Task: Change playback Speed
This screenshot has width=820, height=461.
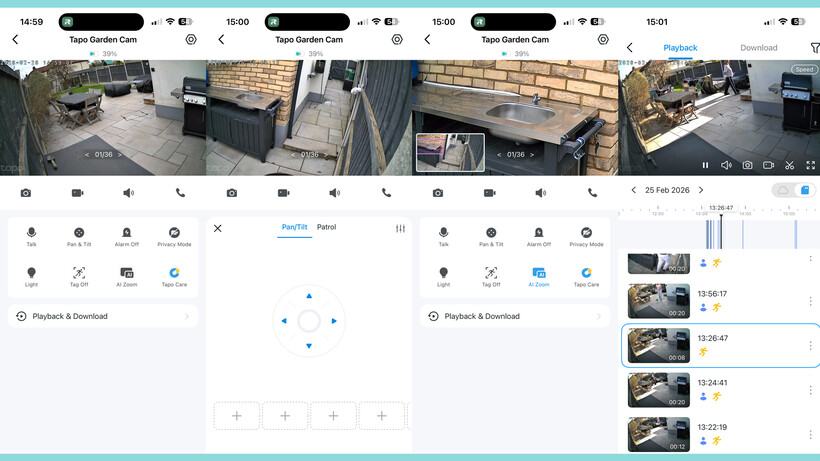Action: click(x=804, y=70)
